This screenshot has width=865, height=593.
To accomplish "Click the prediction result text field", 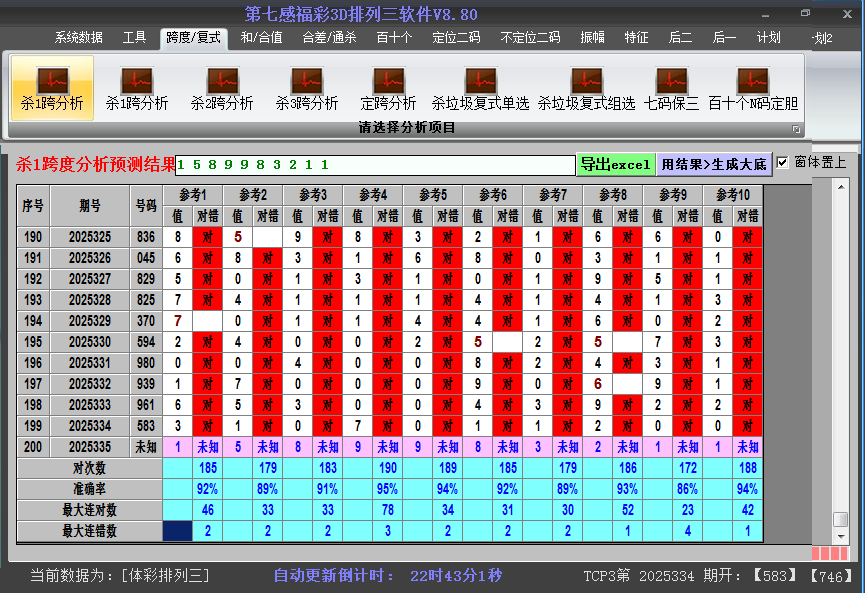I will 375,164.
